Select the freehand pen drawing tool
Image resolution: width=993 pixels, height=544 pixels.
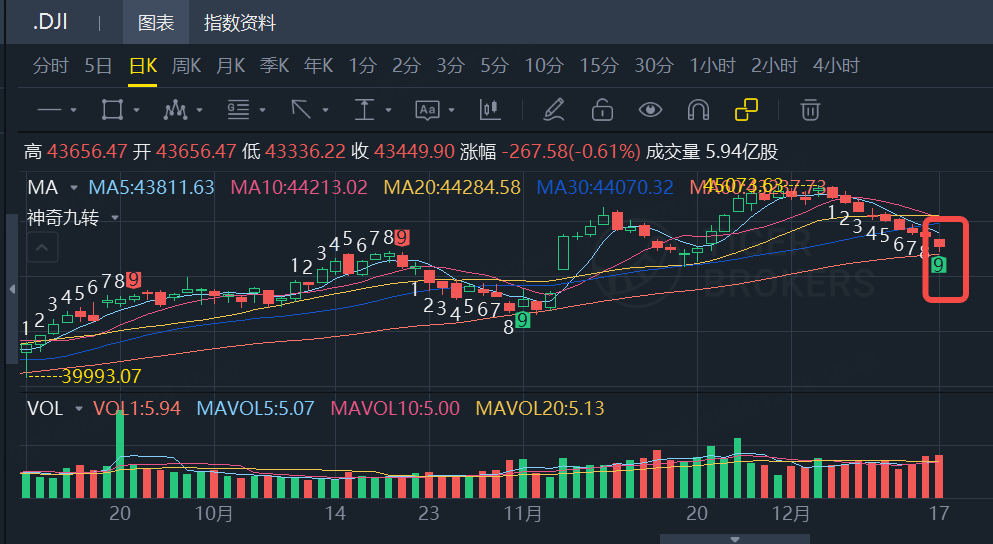click(x=553, y=110)
